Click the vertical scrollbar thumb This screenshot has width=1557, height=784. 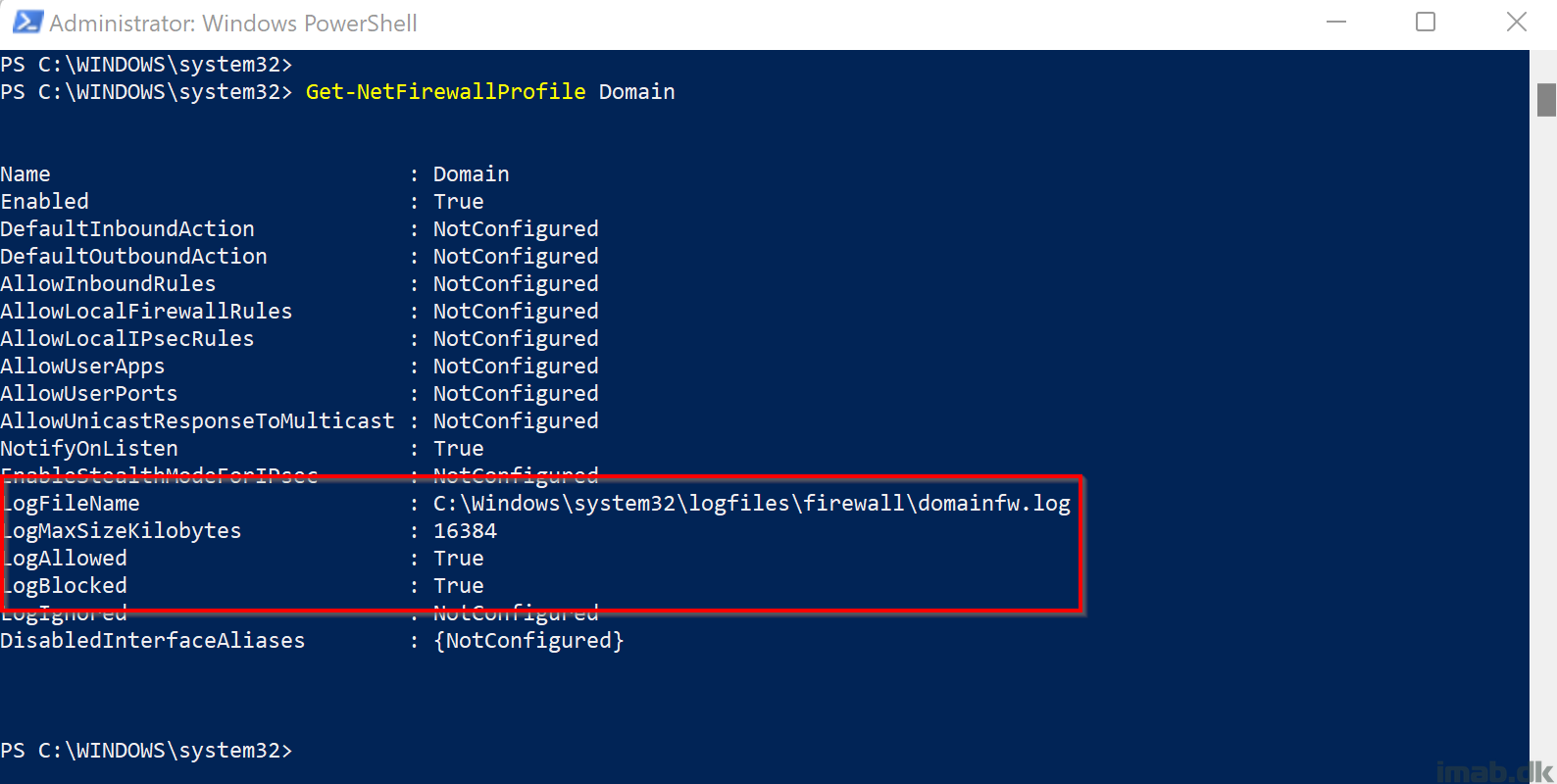point(1546,100)
